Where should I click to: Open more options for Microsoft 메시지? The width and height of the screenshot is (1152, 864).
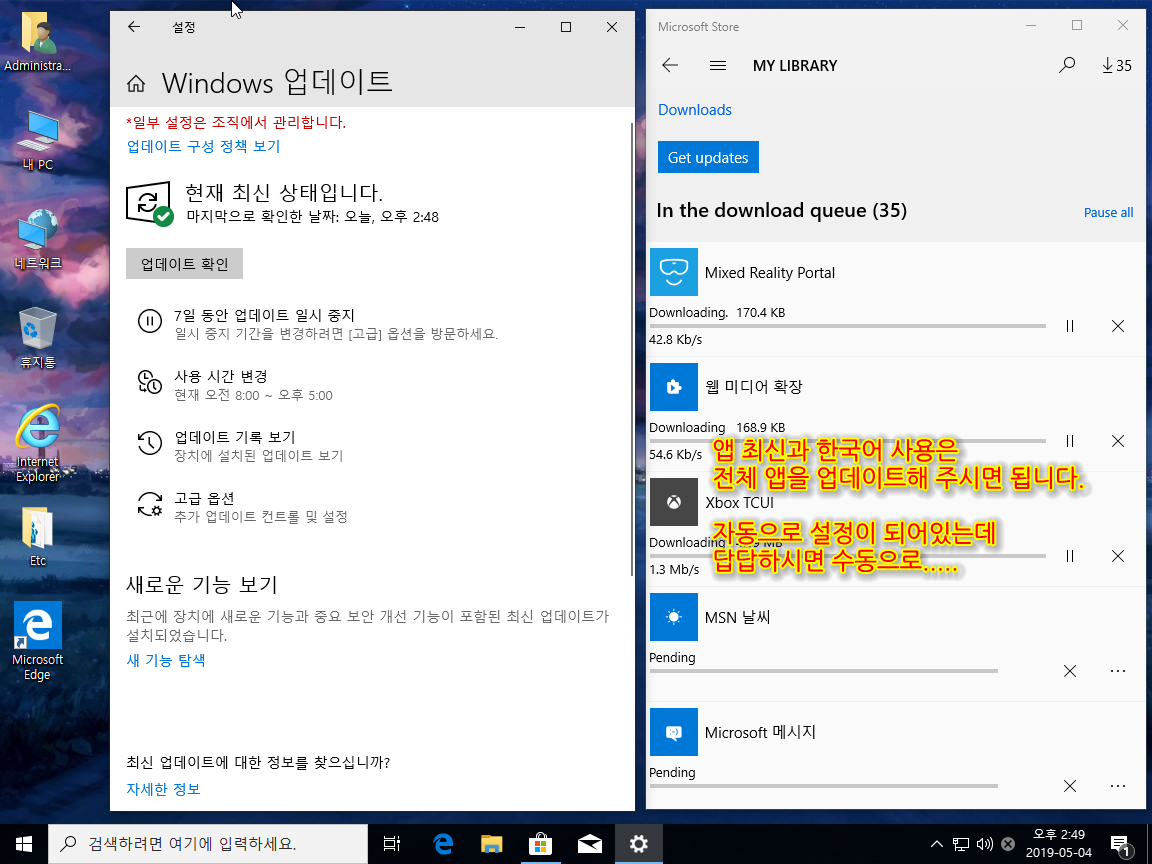(1117, 786)
